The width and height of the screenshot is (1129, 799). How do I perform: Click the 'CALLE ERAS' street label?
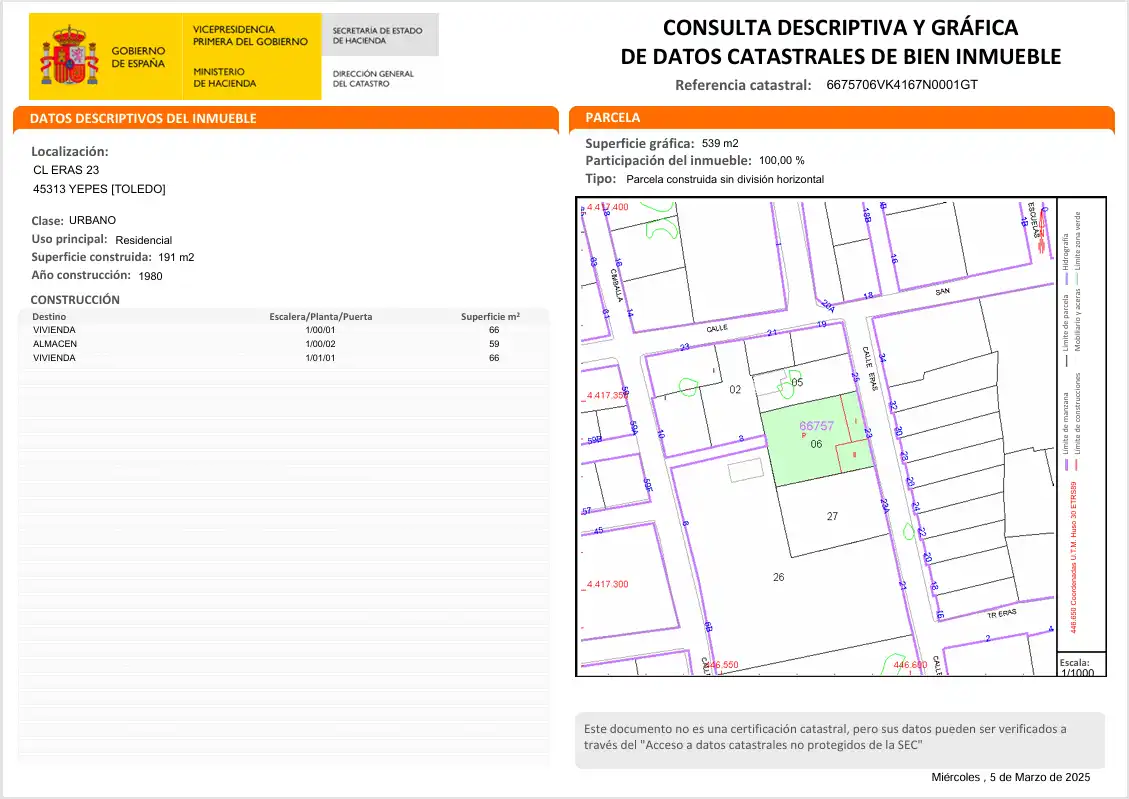pyautogui.click(x=871, y=368)
